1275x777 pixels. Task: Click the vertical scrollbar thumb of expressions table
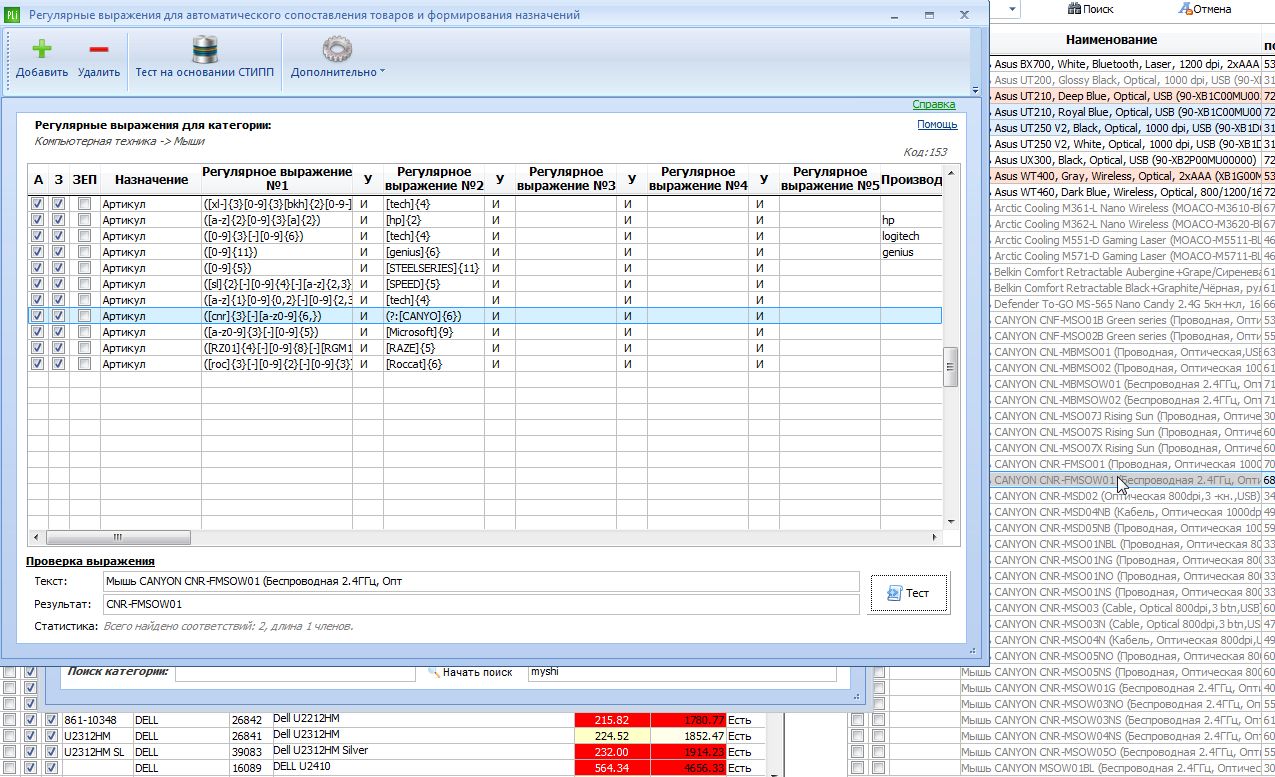pyautogui.click(x=950, y=365)
